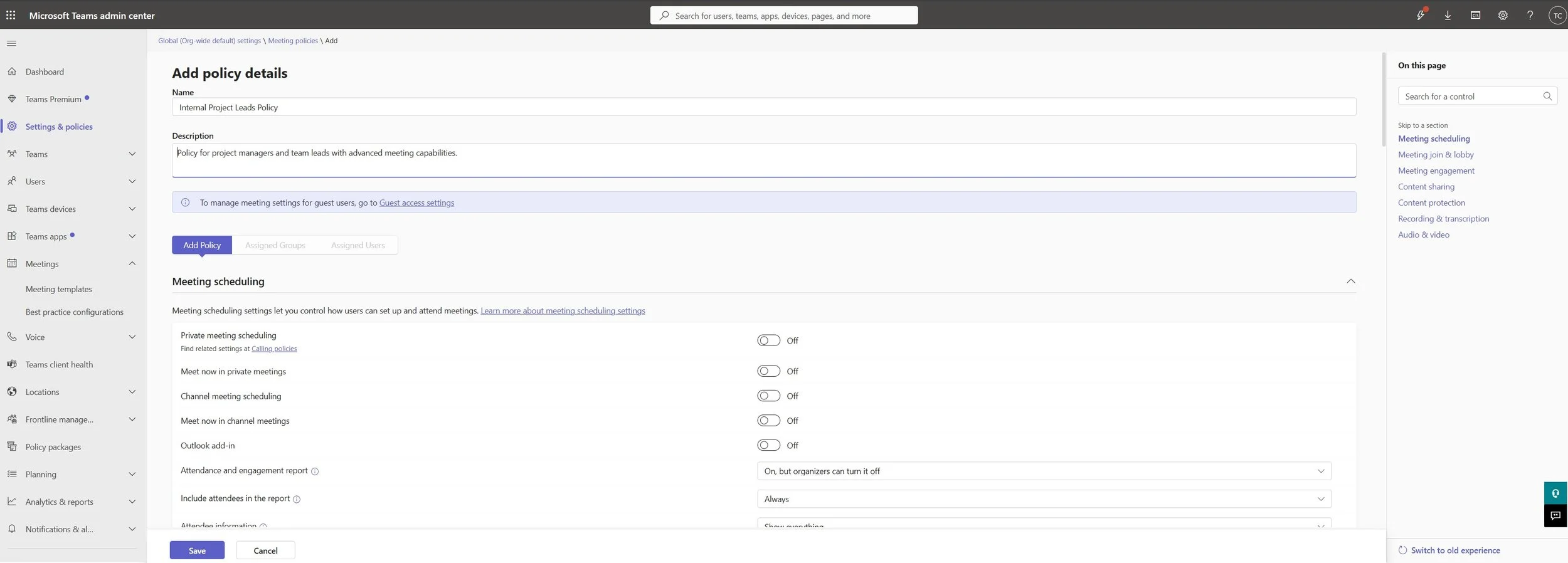Open Best practice configurations in sidebar

[x=75, y=312]
